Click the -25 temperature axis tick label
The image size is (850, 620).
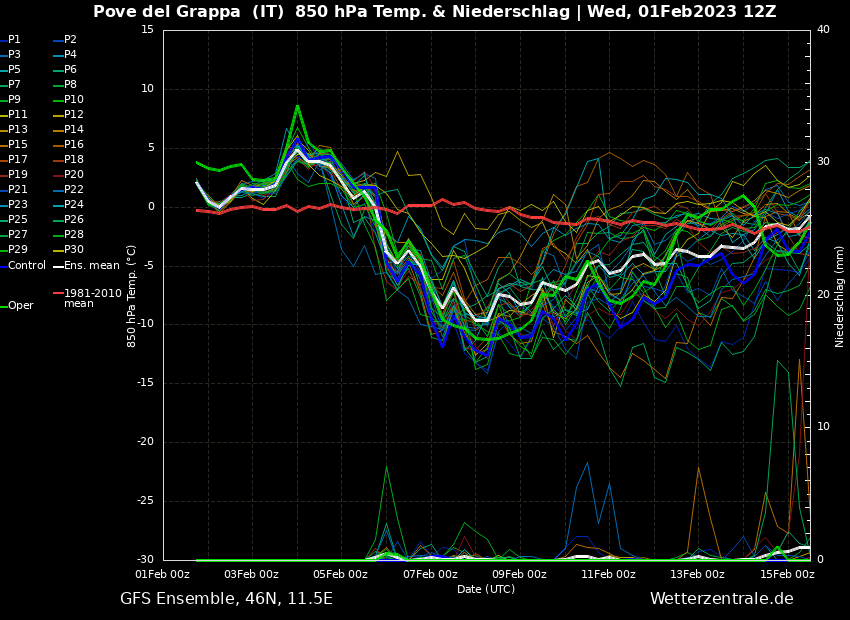point(145,501)
